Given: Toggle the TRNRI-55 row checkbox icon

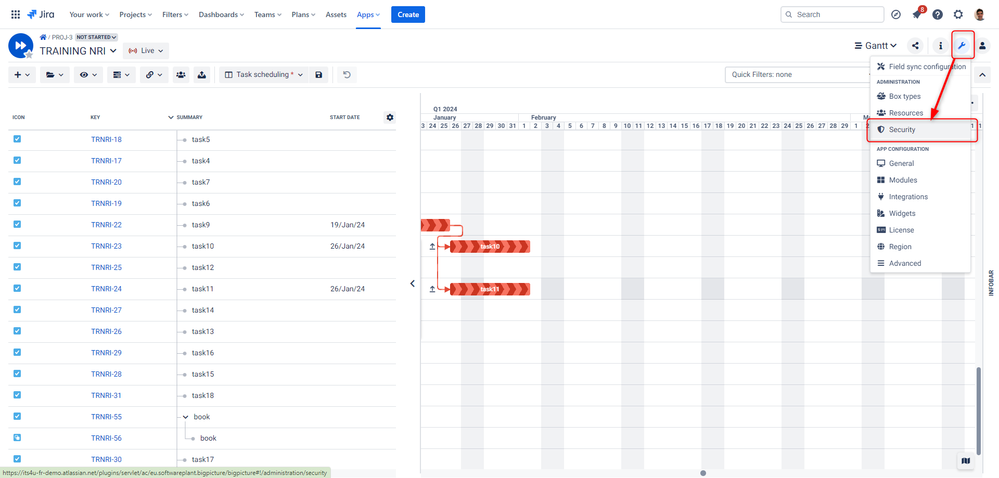Looking at the screenshot, I should pyautogui.click(x=17, y=416).
